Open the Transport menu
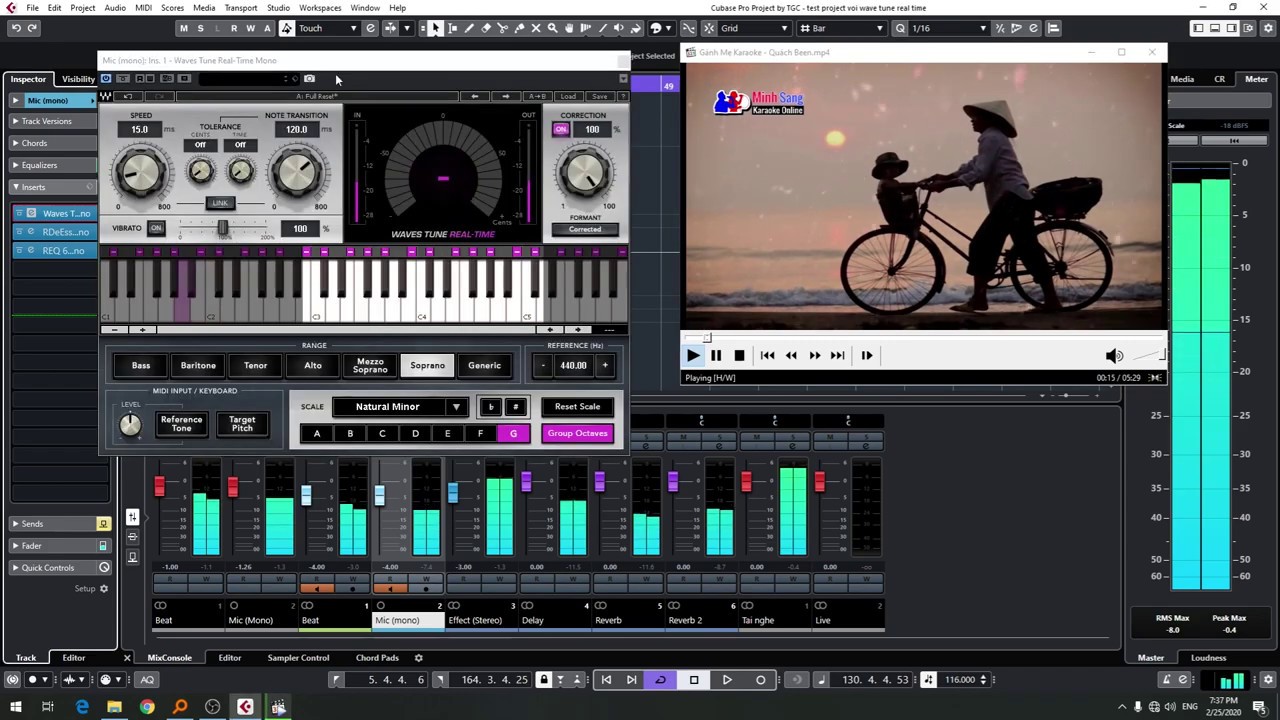 tap(240, 8)
